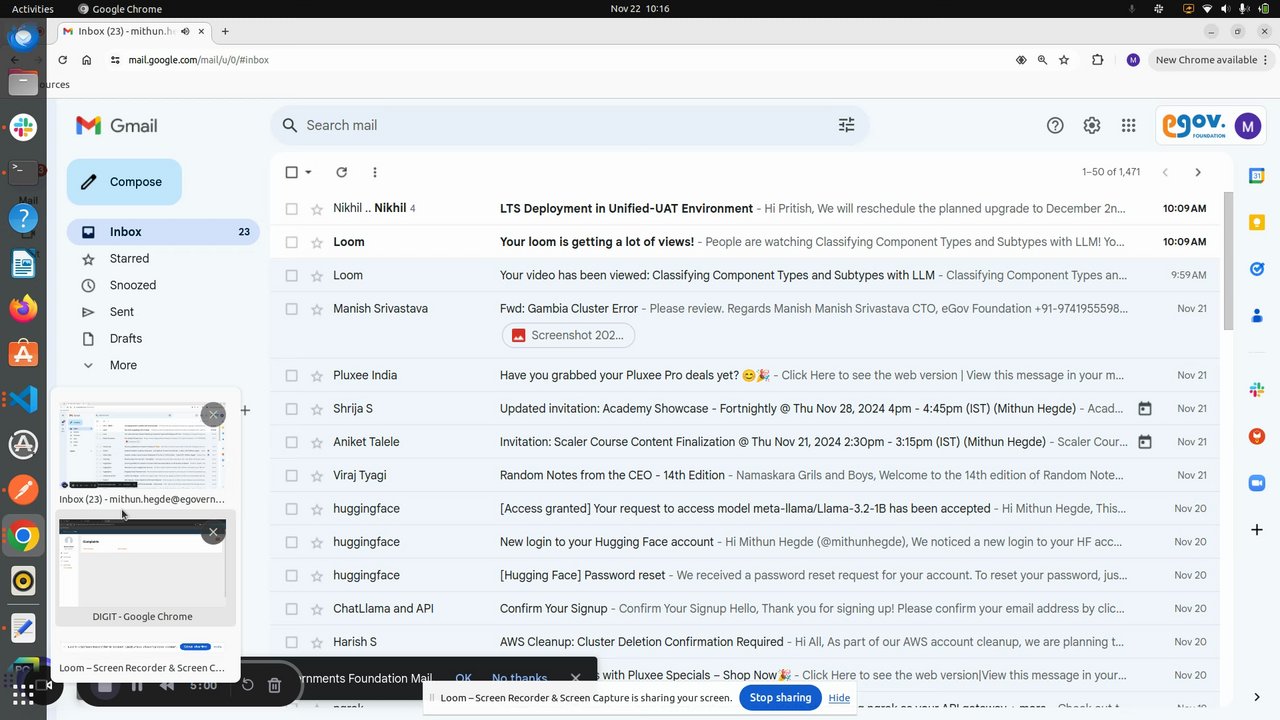Select checkbox for Pluxee India email
Viewport: 1280px width, 720px height.
coord(291,376)
